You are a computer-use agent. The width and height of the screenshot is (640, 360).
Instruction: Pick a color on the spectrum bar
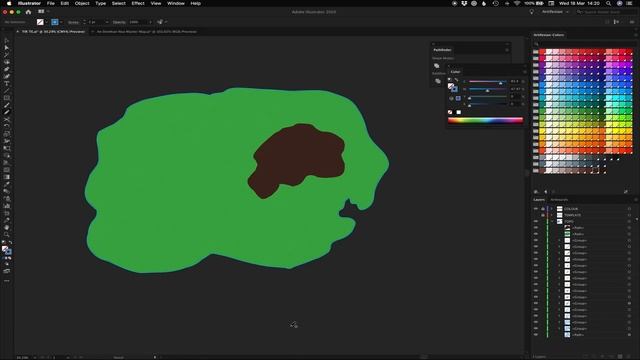(x=485, y=120)
